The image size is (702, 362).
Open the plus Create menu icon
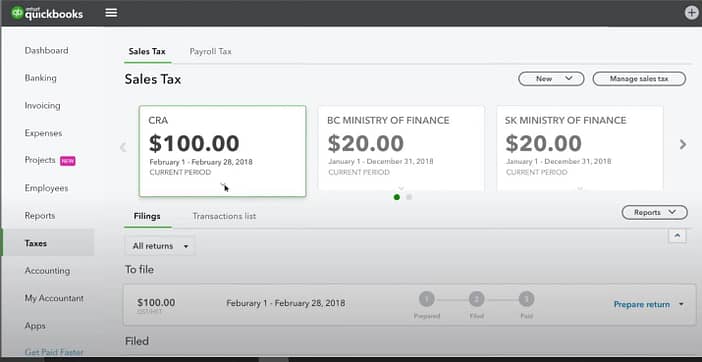tap(692, 13)
